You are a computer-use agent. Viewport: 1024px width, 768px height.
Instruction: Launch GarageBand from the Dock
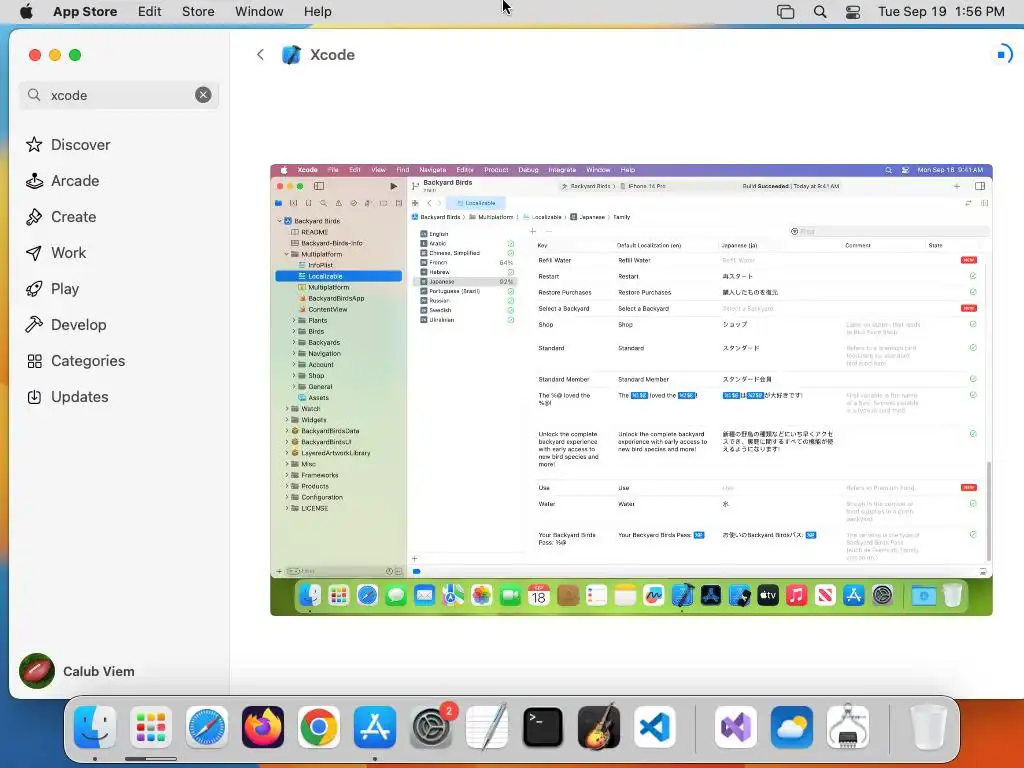coord(599,727)
